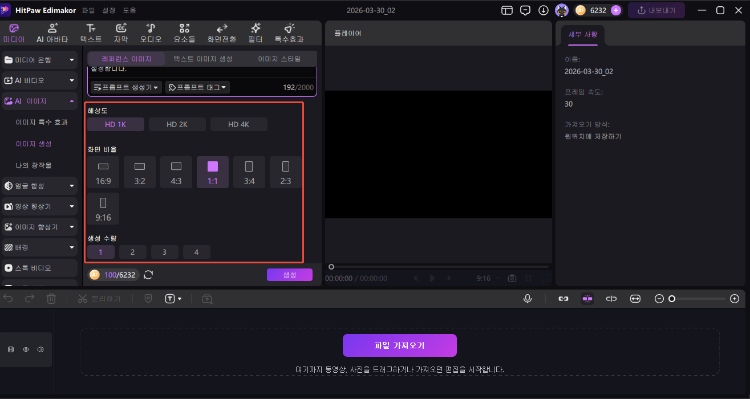Open the feedback message icon in title bar

click(x=525, y=10)
